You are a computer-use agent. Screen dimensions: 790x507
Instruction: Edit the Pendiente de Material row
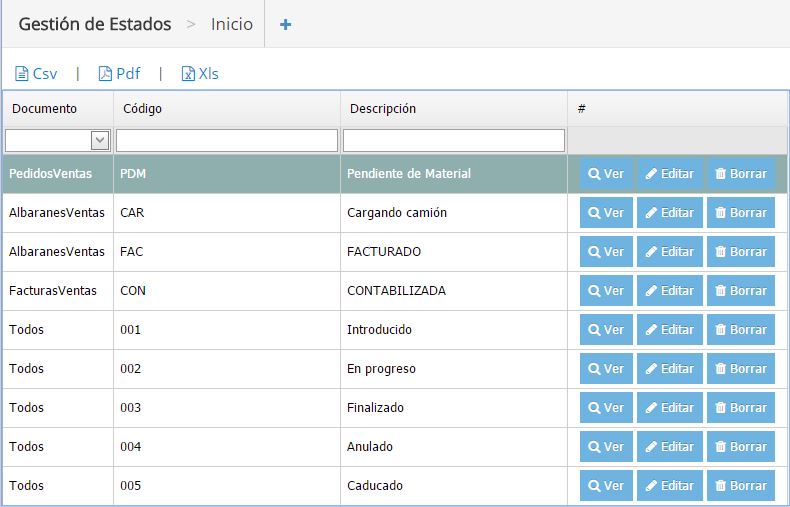[670, 174]
